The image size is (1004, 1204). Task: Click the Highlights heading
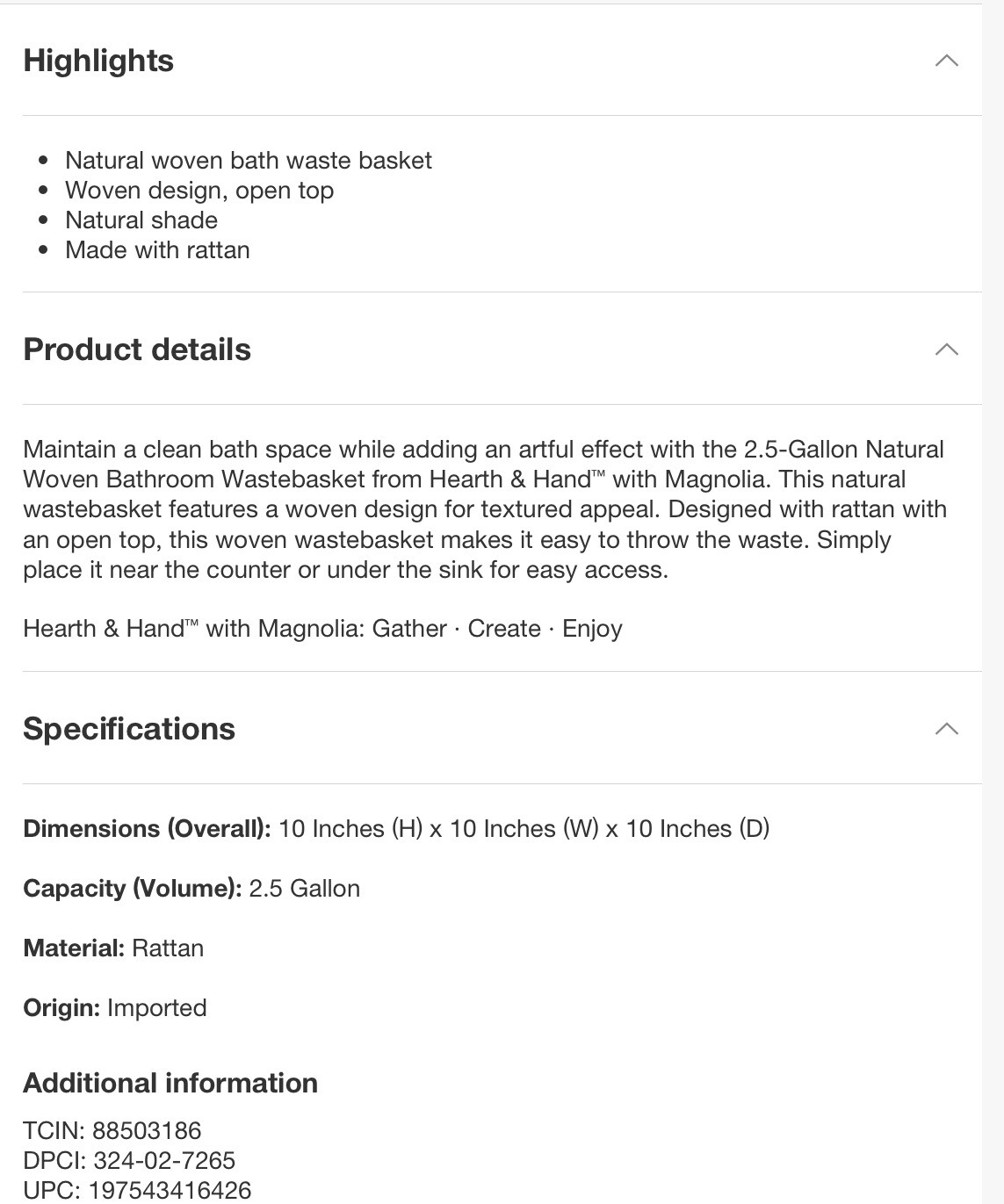click(x=98, y=61)
